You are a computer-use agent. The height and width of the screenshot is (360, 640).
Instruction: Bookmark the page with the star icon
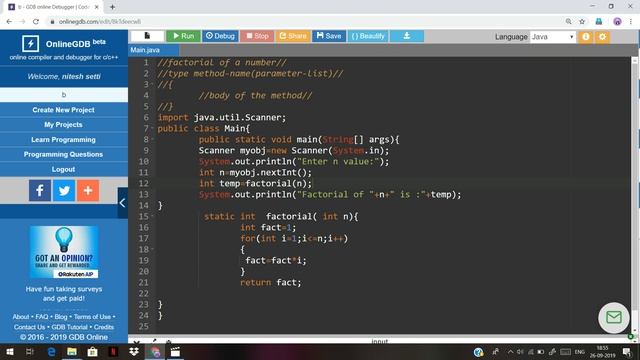(582, 22)
